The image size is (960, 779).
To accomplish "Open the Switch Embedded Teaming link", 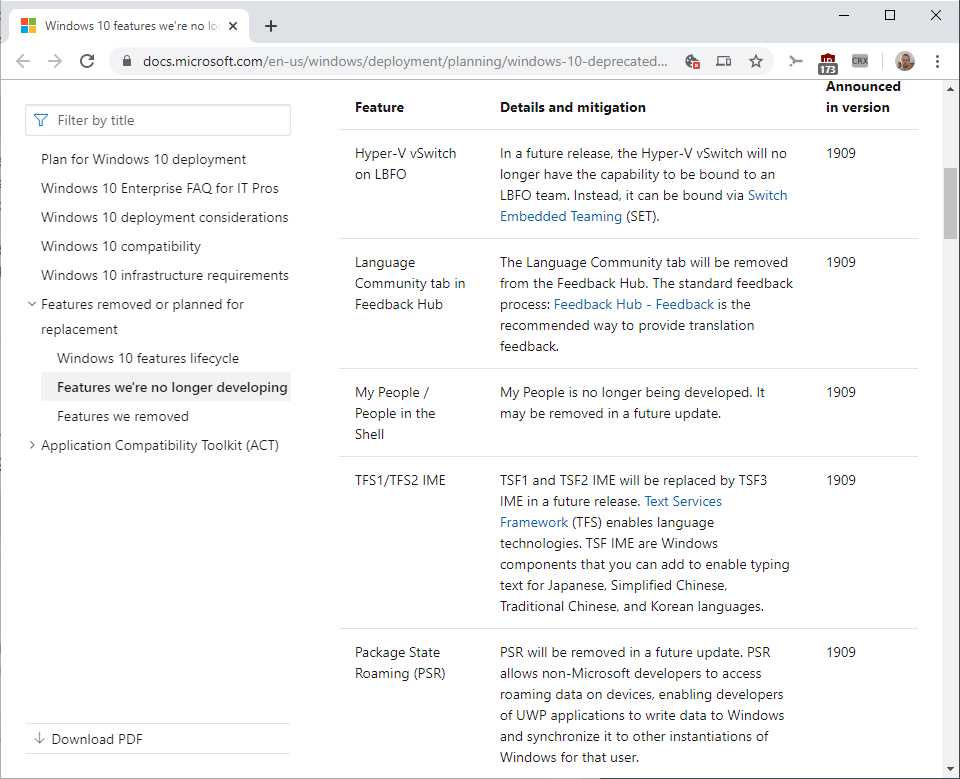I will 643,206.
